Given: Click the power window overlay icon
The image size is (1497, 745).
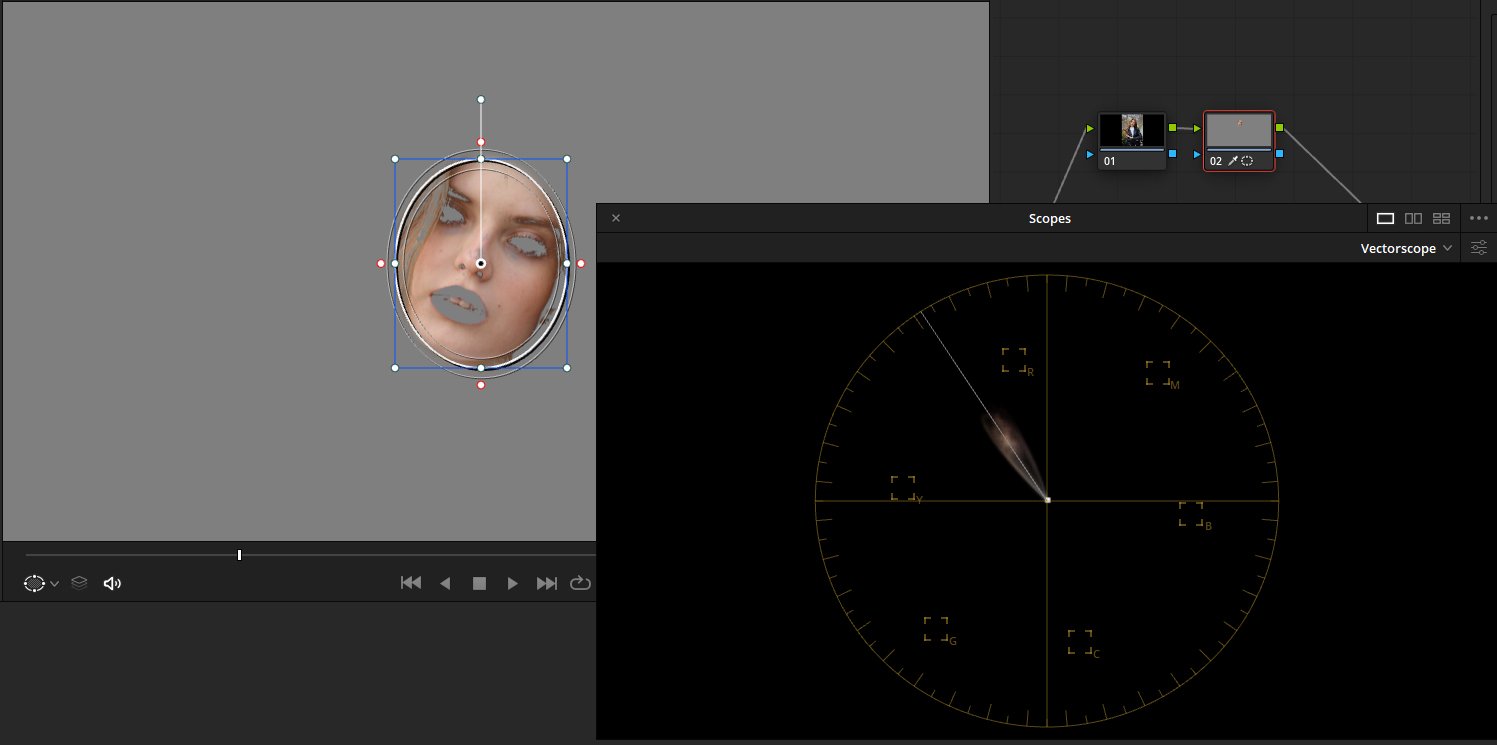Looking at the screenshot, I should click(x=34, y=583).
